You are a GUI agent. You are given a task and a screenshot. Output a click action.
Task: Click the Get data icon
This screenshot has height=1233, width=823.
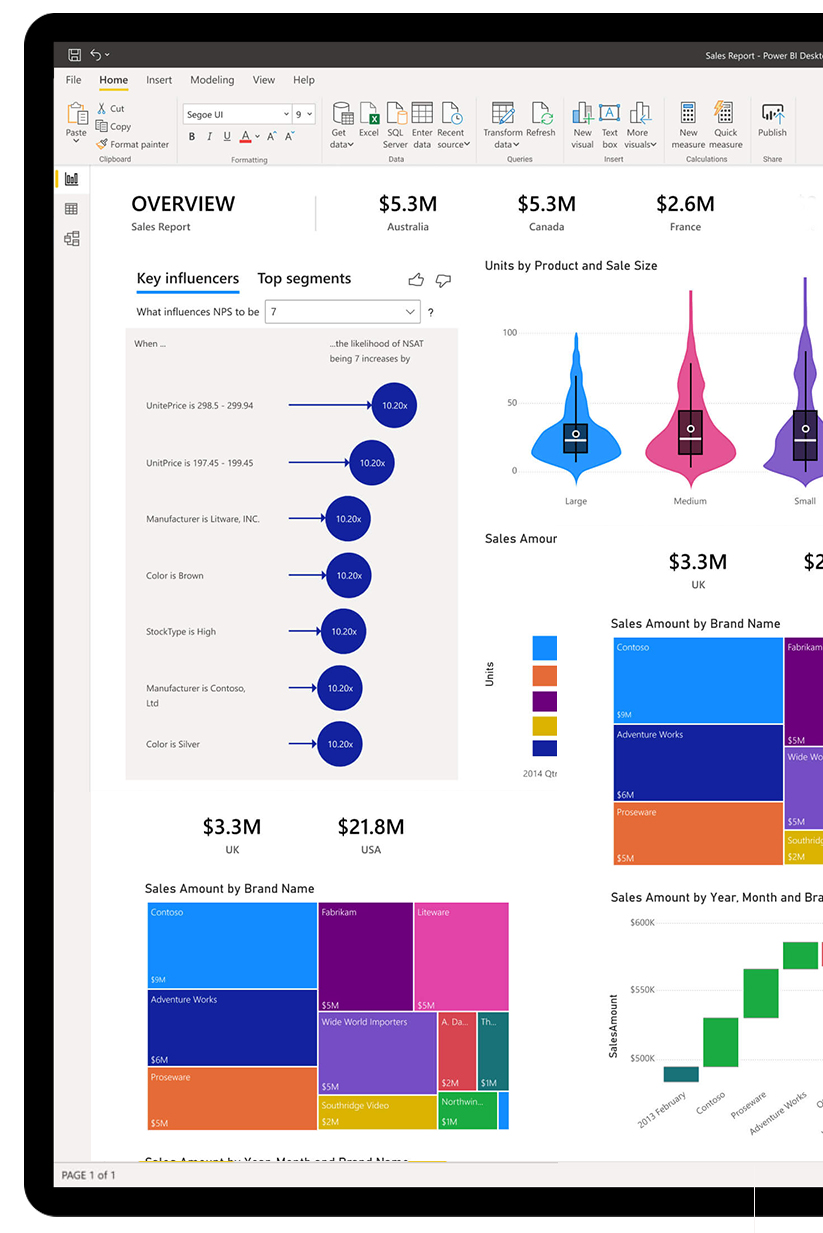click(342, 113)
